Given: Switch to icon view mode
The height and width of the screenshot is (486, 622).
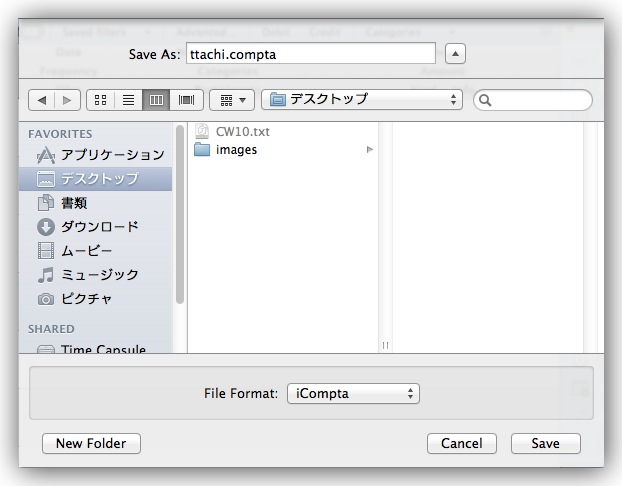Looking at the screenshot, I should 100,100.
